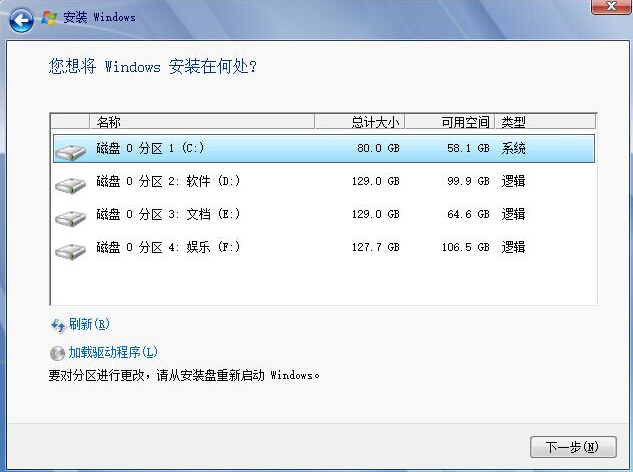633x472 pixels.
Task: Click the refresh arrows icon
Action: (58, 325)
